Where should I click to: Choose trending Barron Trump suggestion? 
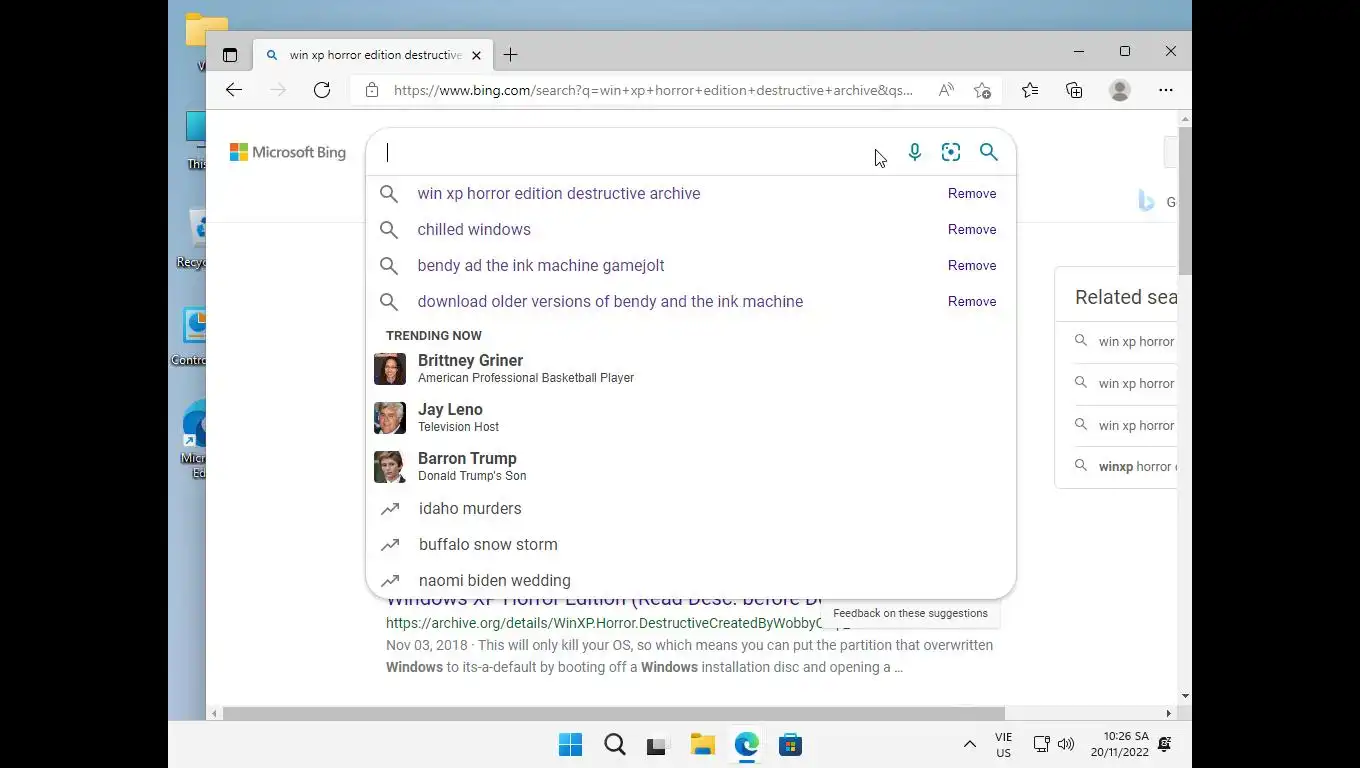click(691, 466)
